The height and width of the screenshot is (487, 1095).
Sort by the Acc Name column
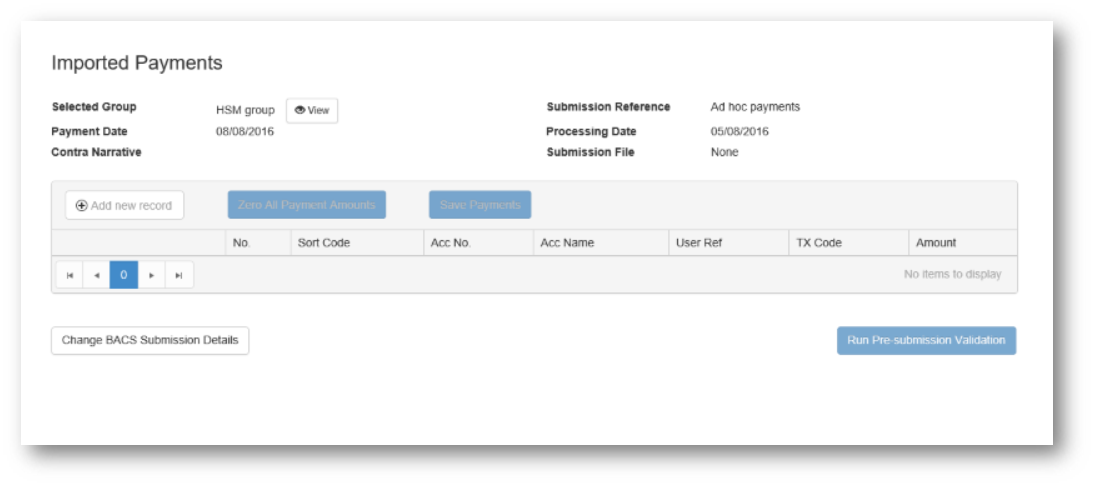[x=567, y=243]
